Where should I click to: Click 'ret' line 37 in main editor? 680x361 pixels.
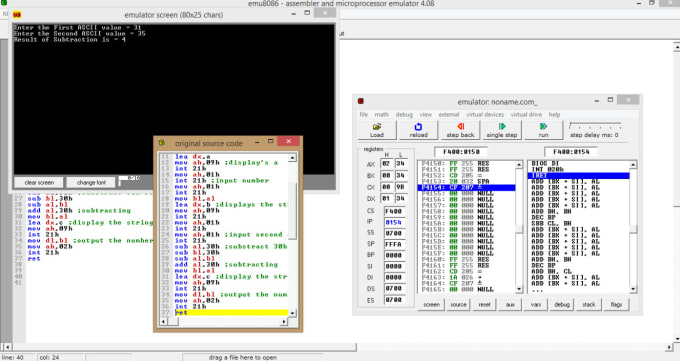34,259
